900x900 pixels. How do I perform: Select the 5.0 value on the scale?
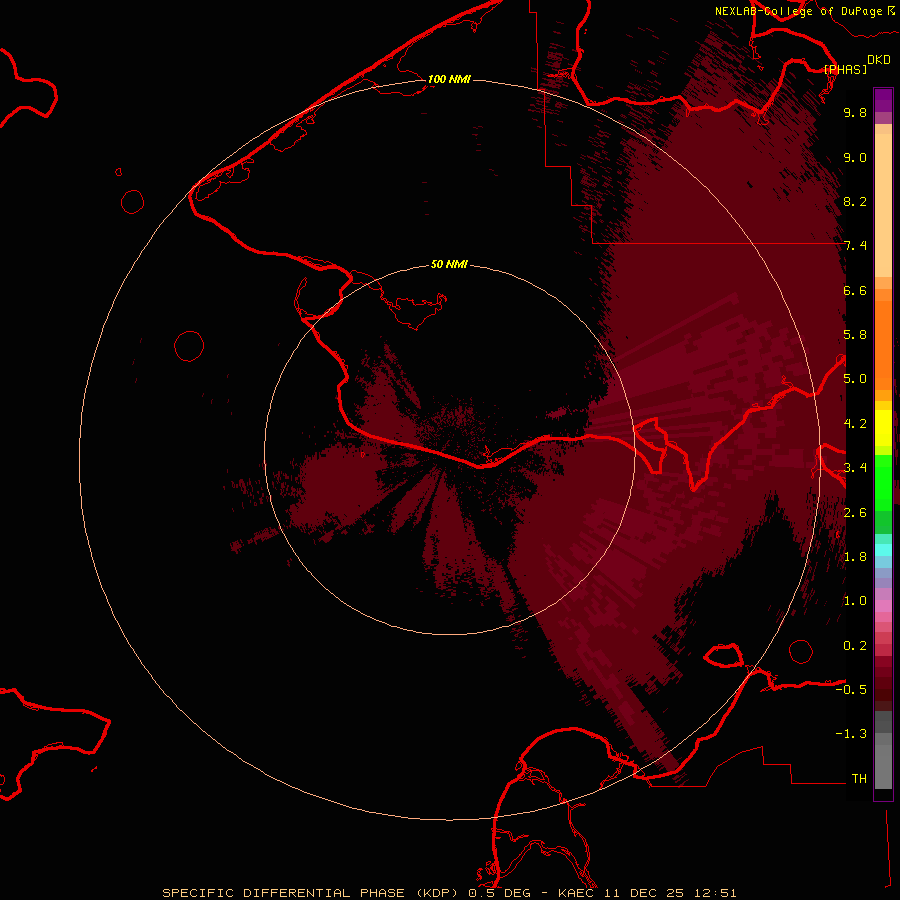[855, 379]
